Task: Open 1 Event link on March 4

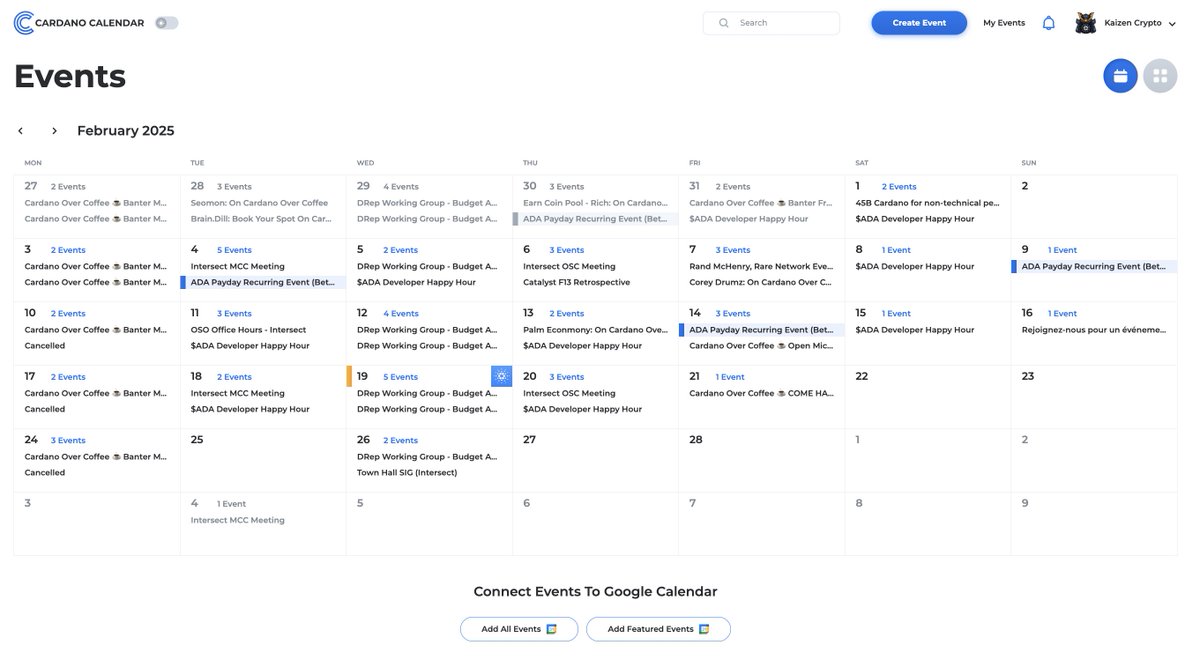Action: point(231,504)
